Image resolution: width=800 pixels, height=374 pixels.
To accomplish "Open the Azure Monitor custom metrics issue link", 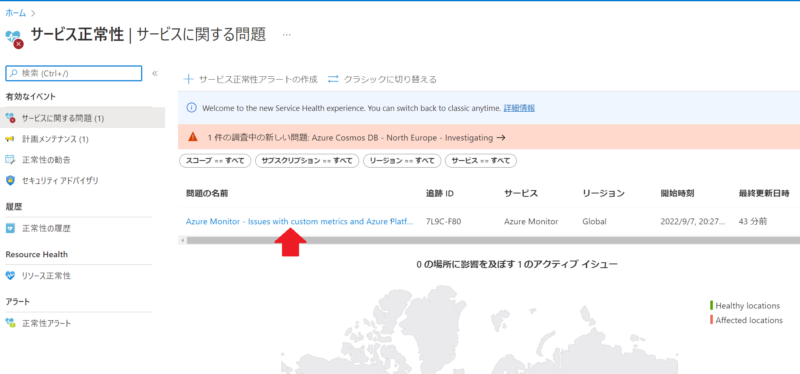I will point(299,221).
